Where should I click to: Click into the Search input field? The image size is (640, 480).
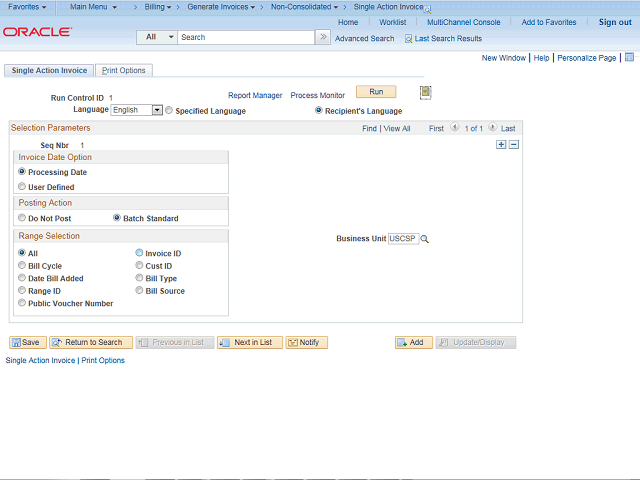[246, 37]
